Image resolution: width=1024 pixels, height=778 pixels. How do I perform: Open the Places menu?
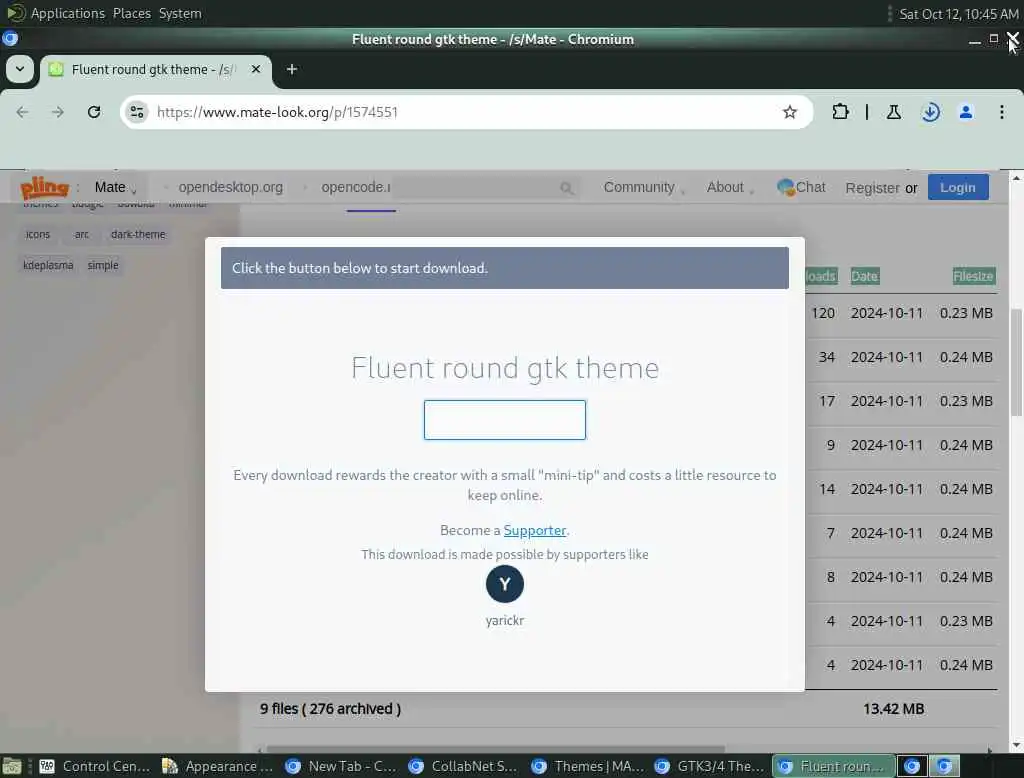[131, 13]
